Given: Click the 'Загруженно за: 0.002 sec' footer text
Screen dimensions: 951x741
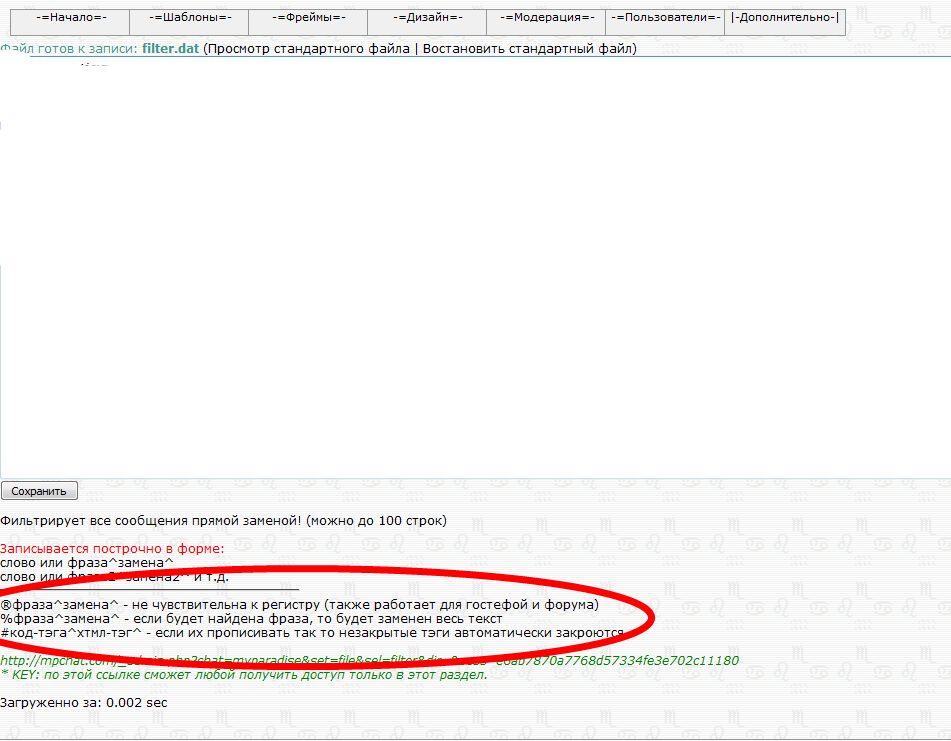Looking at the screenshot, I should (84, 702).
